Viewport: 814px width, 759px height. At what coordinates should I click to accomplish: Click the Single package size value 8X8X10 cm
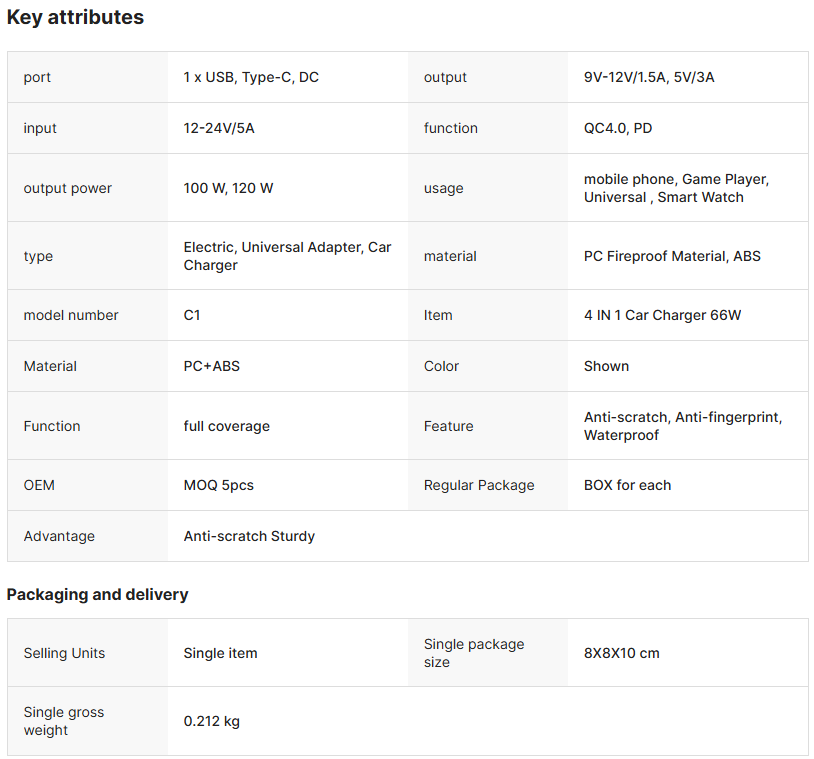click(621, 653)
